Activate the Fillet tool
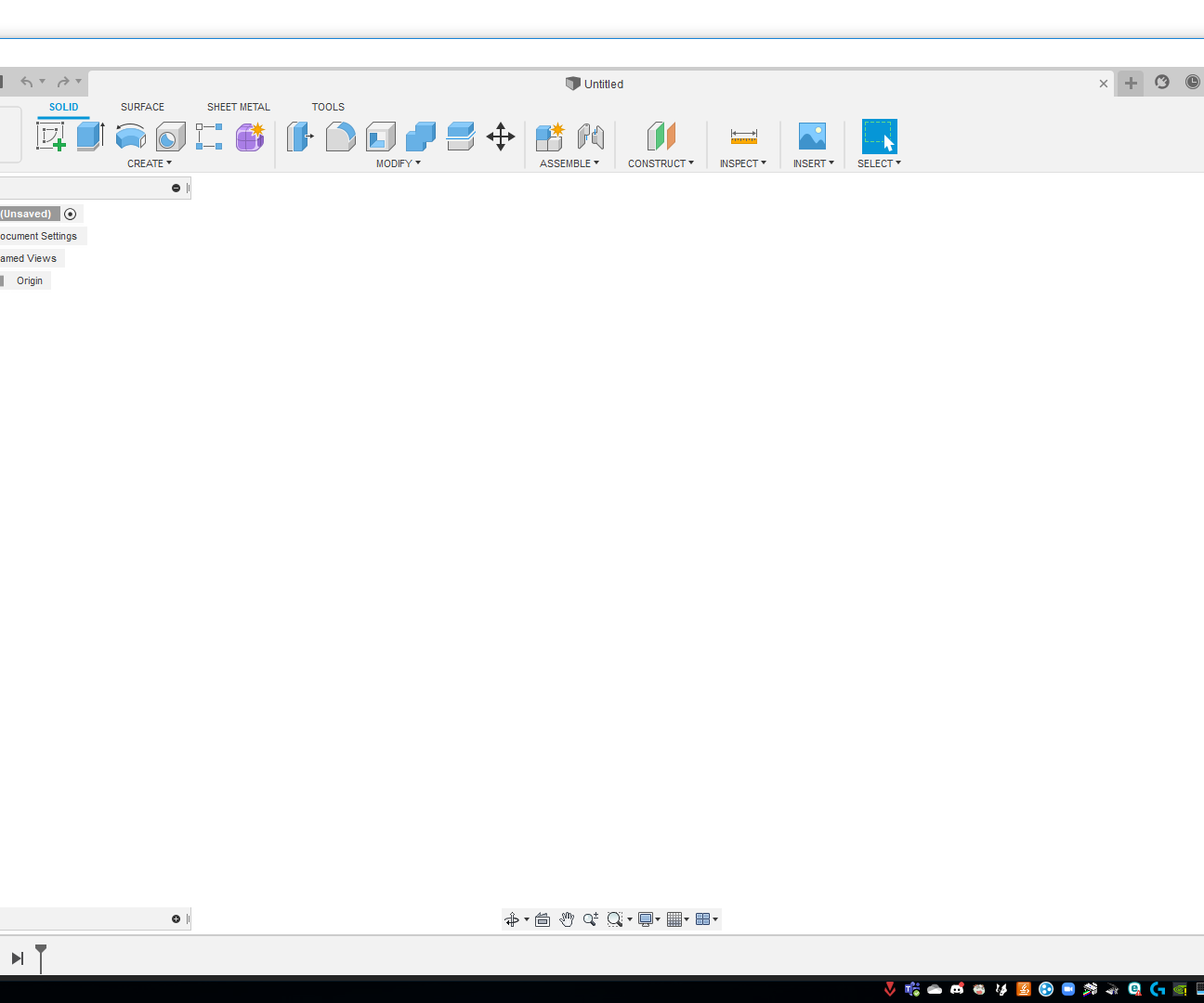Image resolution: width=1204 pixels, height=1003 pixels. click(340, 137)
